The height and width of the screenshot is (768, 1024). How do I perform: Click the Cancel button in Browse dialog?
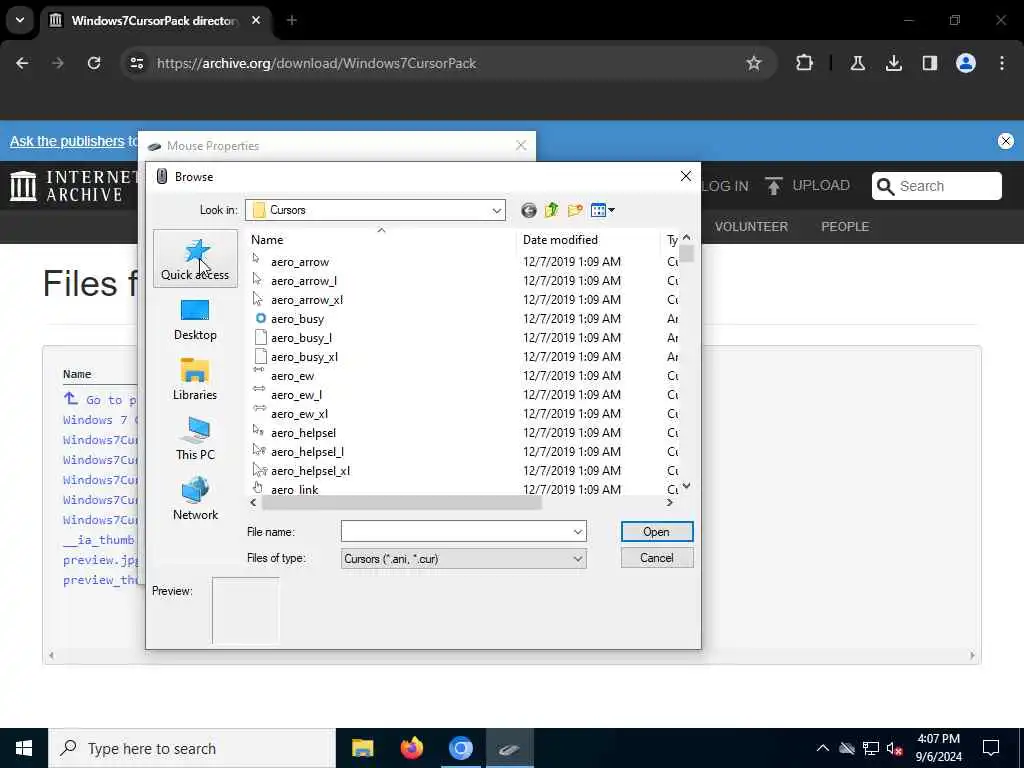[x=656, y=558]
